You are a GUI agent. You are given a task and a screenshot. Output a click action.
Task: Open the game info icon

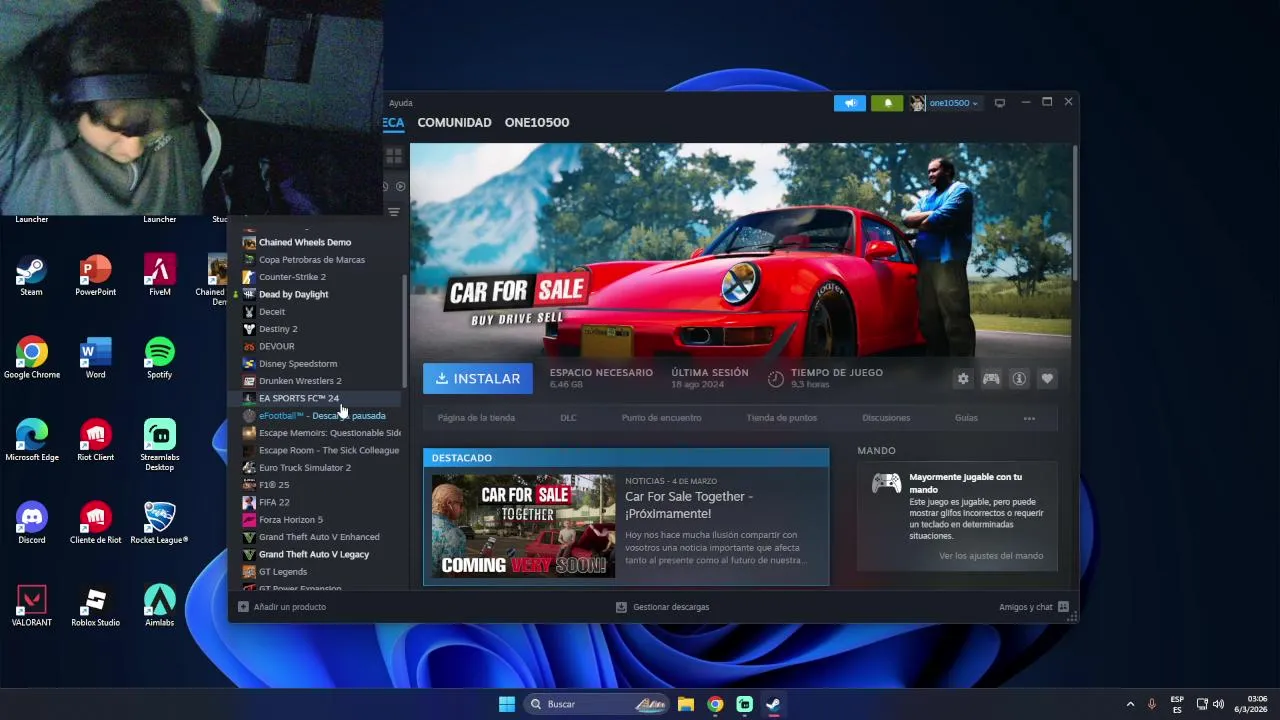(x=1019, y=379)
